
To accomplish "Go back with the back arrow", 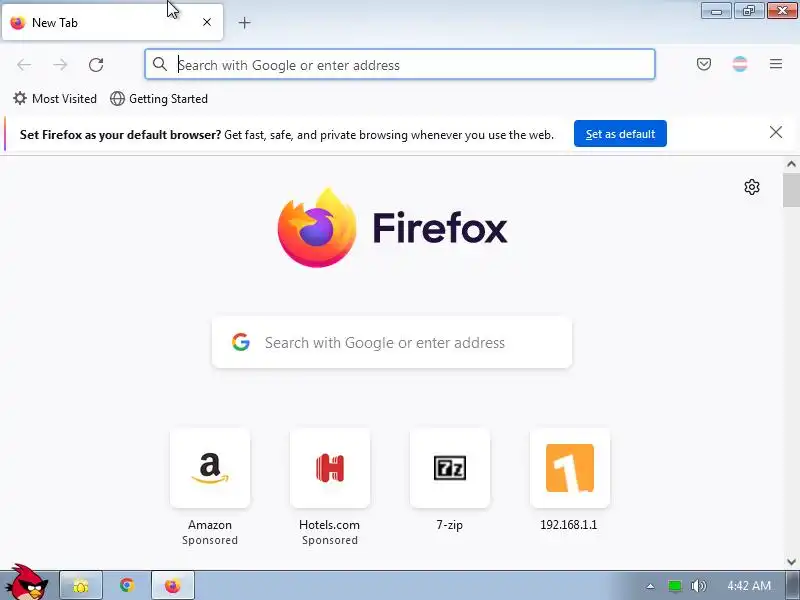I will [24, 65].
